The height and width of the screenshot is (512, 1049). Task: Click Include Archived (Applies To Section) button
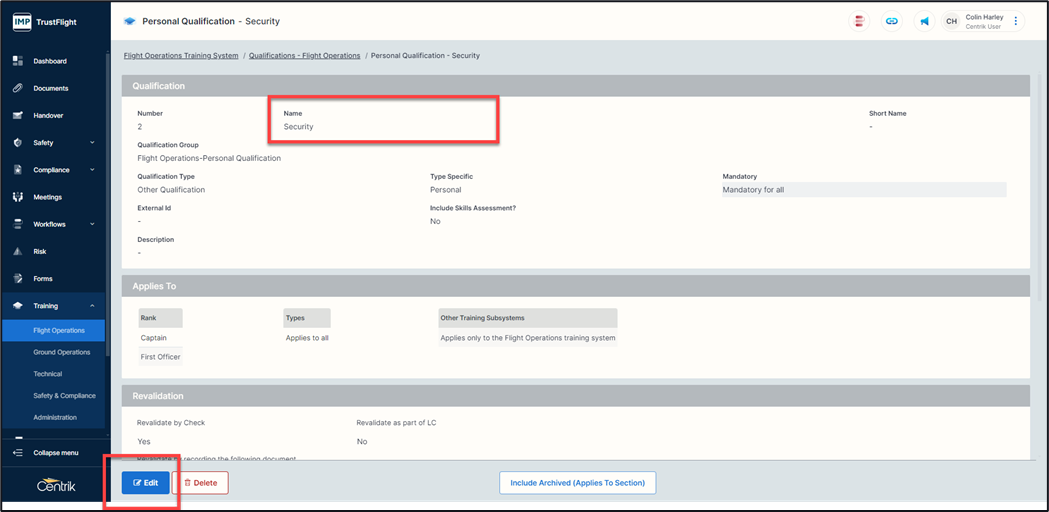577,483
